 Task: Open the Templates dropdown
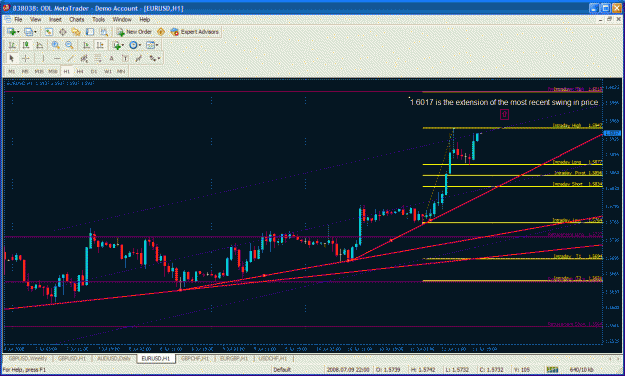152,45
